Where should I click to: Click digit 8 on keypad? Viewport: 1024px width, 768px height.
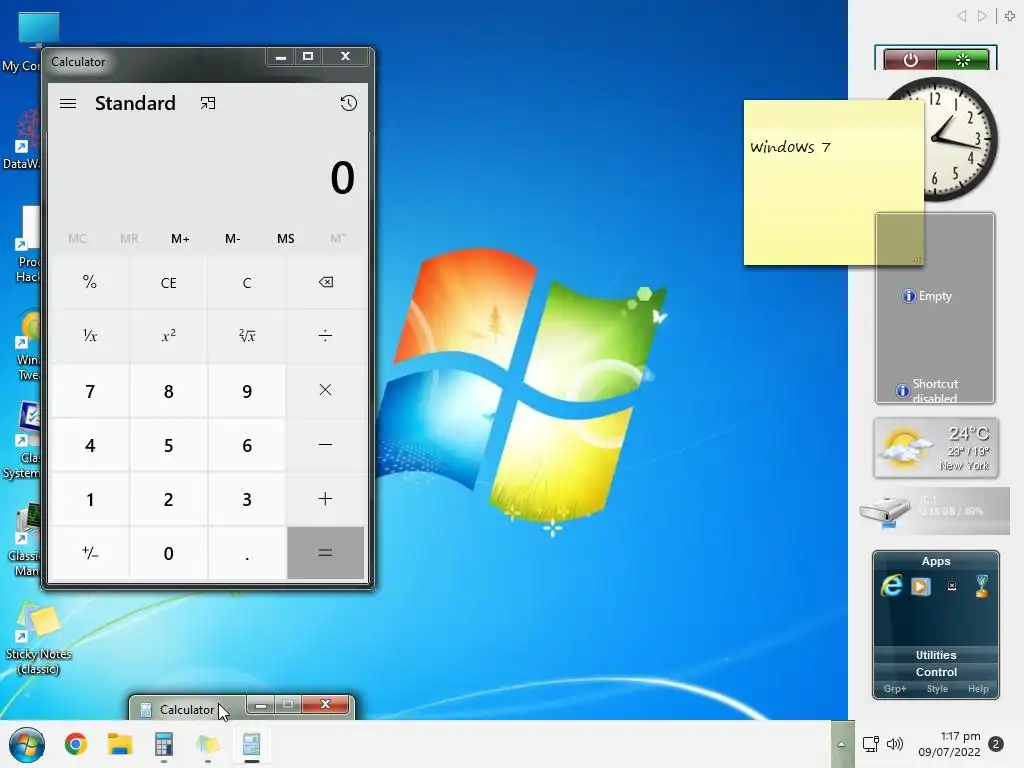168,391
